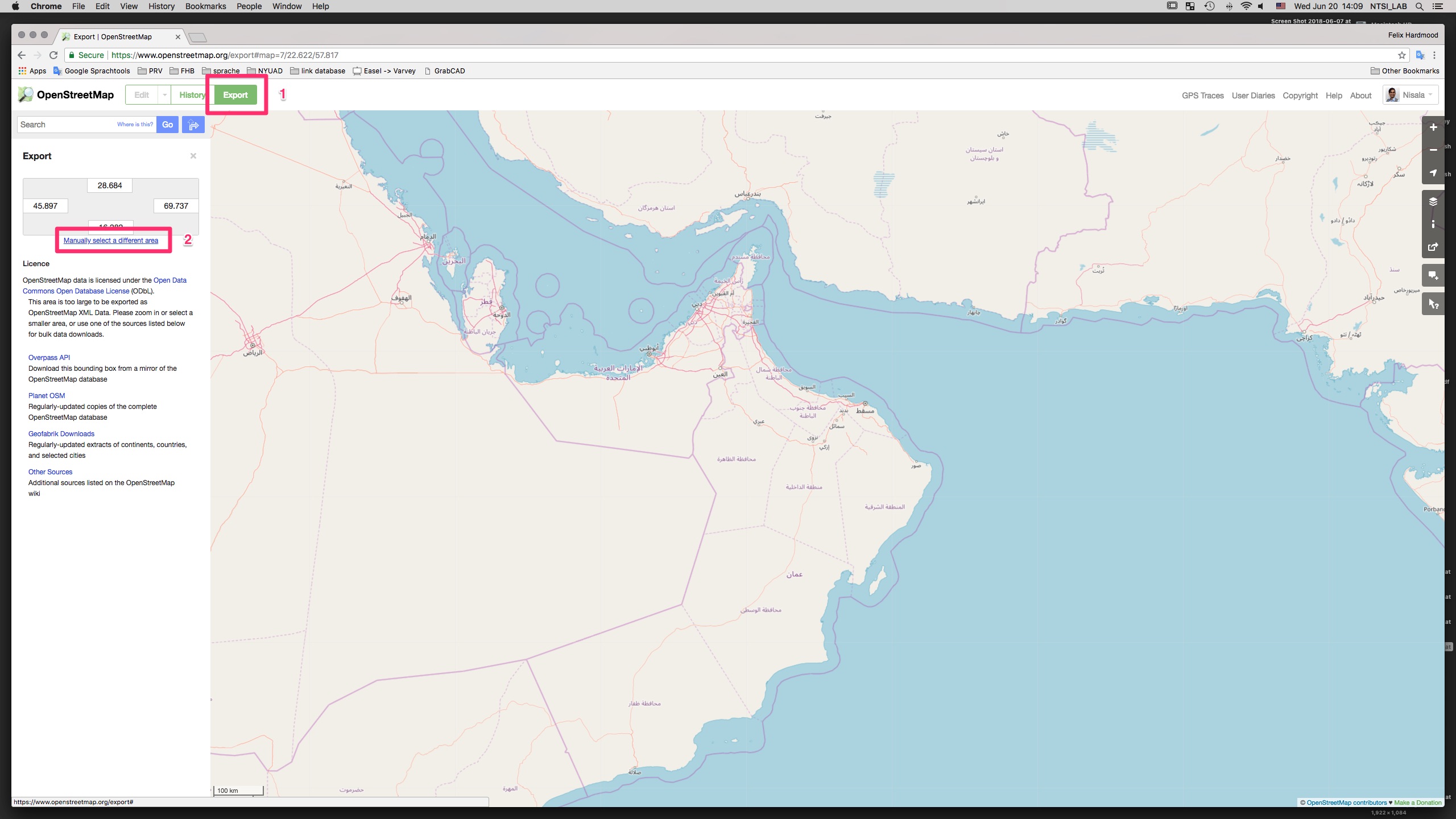Close the Export sidebar panel
Viewport: 1456px width, 819px height.
[193, 156]
